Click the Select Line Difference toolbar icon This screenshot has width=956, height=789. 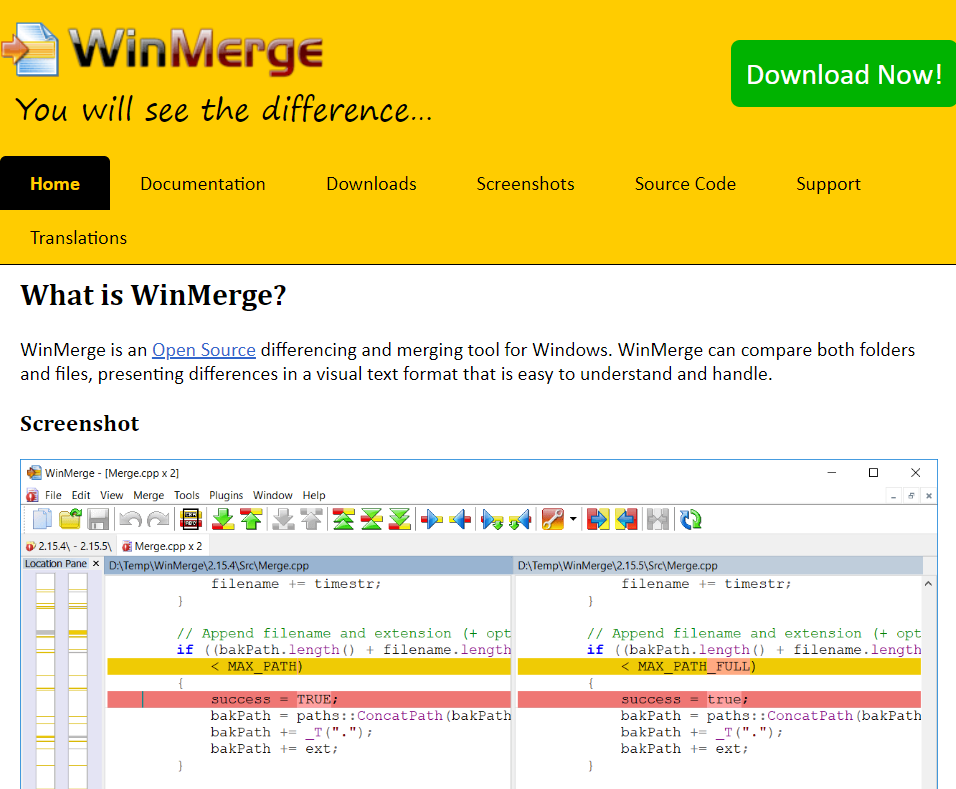191,519
